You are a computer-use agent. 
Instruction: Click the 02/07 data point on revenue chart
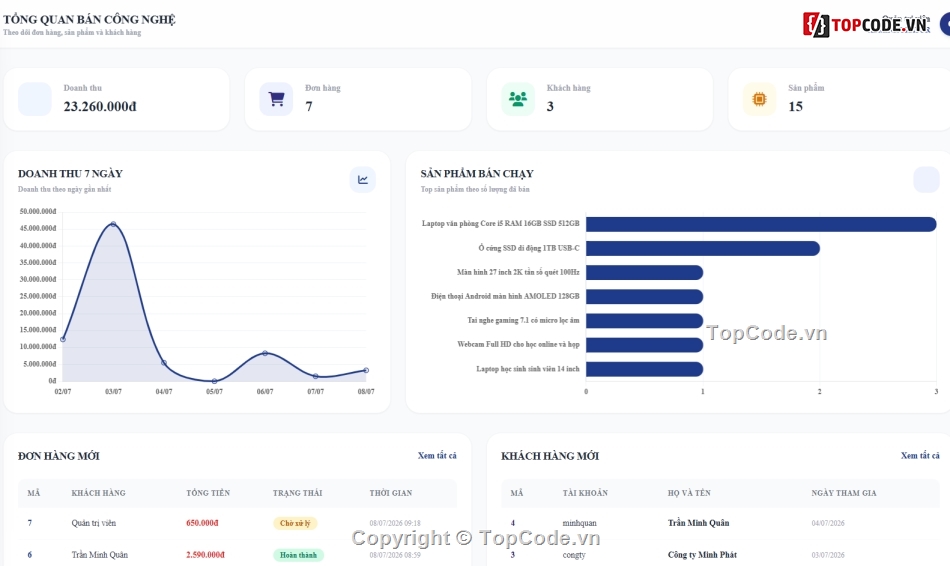[63, 339]
